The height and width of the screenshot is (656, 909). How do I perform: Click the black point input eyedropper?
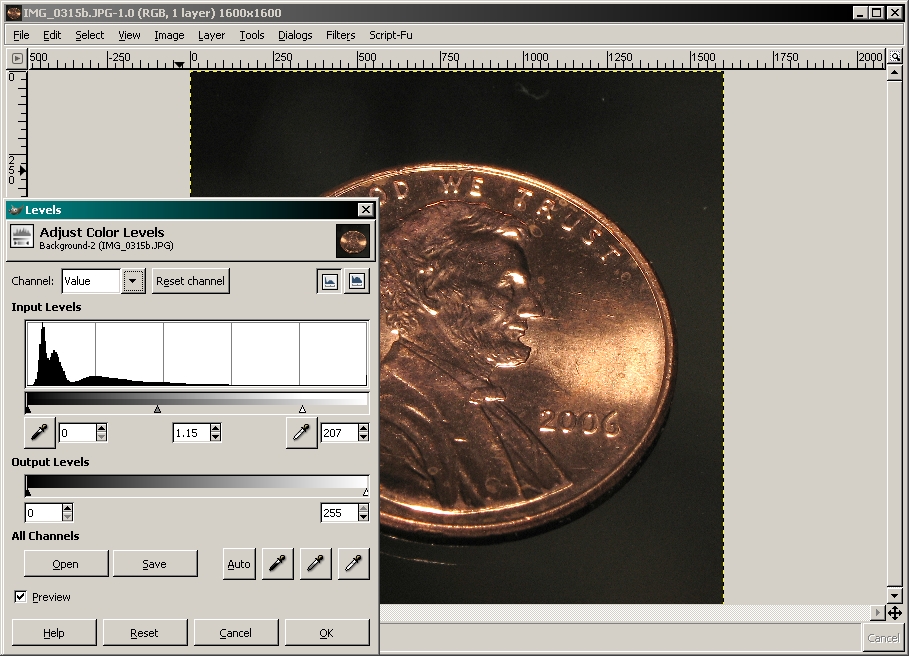pyautogui.click(x=40, y=432)
